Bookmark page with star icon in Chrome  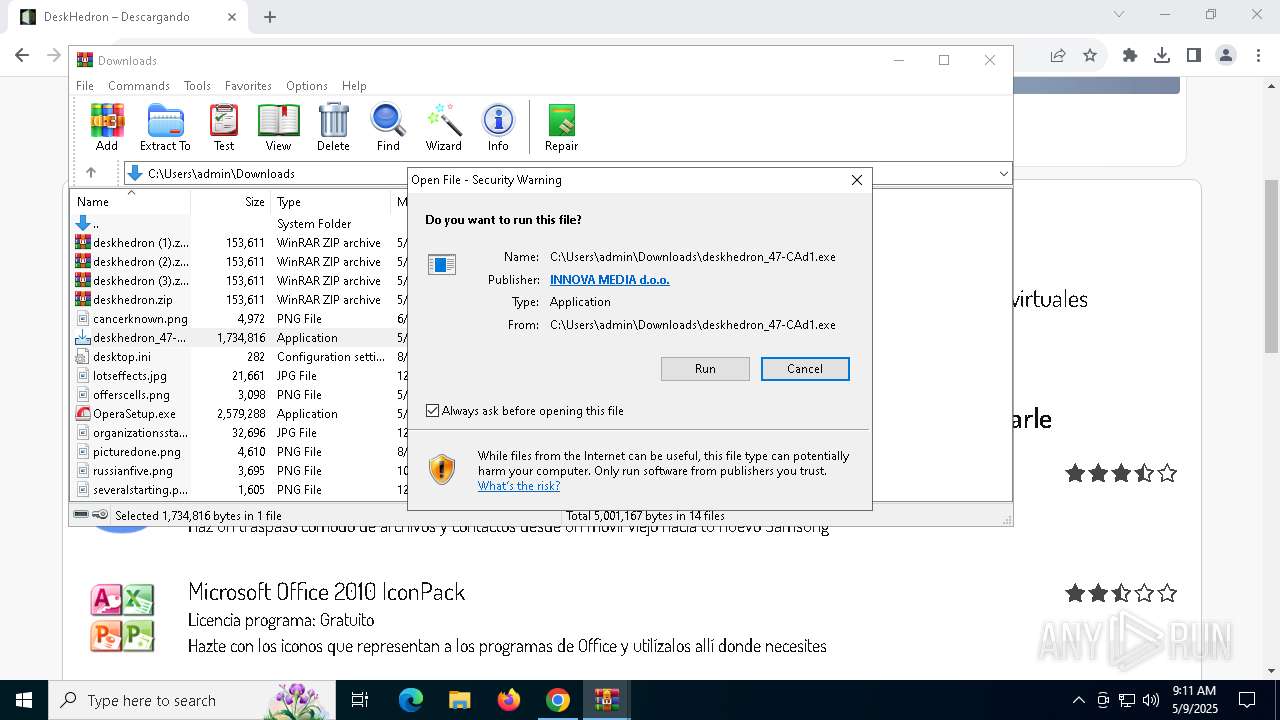point(1090,56)
